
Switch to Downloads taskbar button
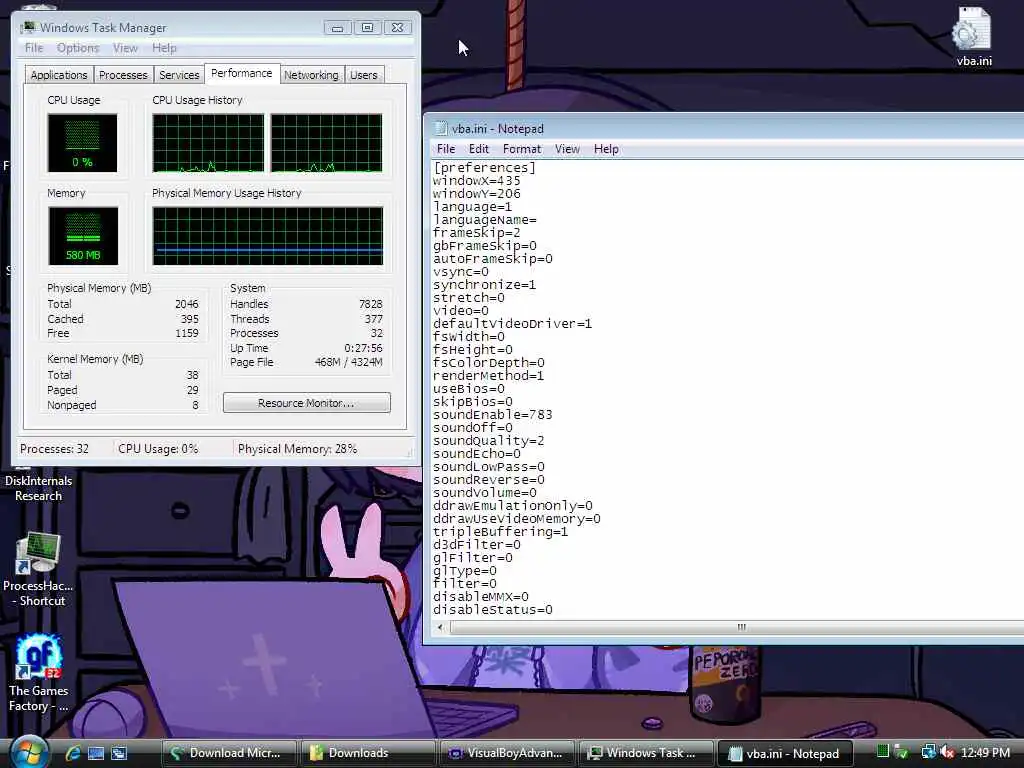click(368, 753)
